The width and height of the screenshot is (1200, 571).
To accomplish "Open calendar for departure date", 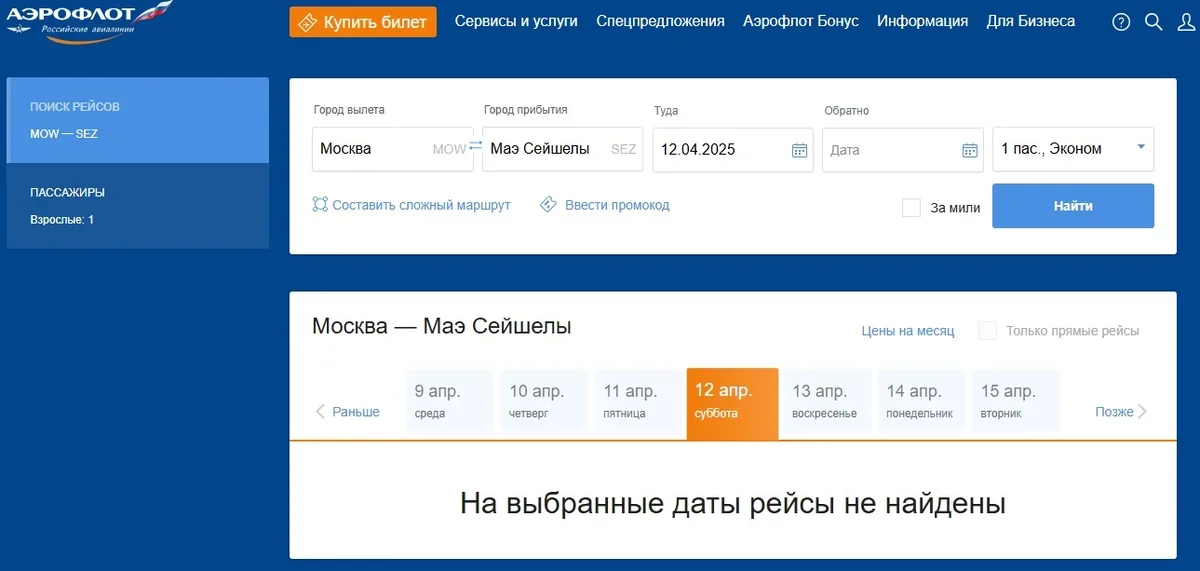I will pos(799,150).
